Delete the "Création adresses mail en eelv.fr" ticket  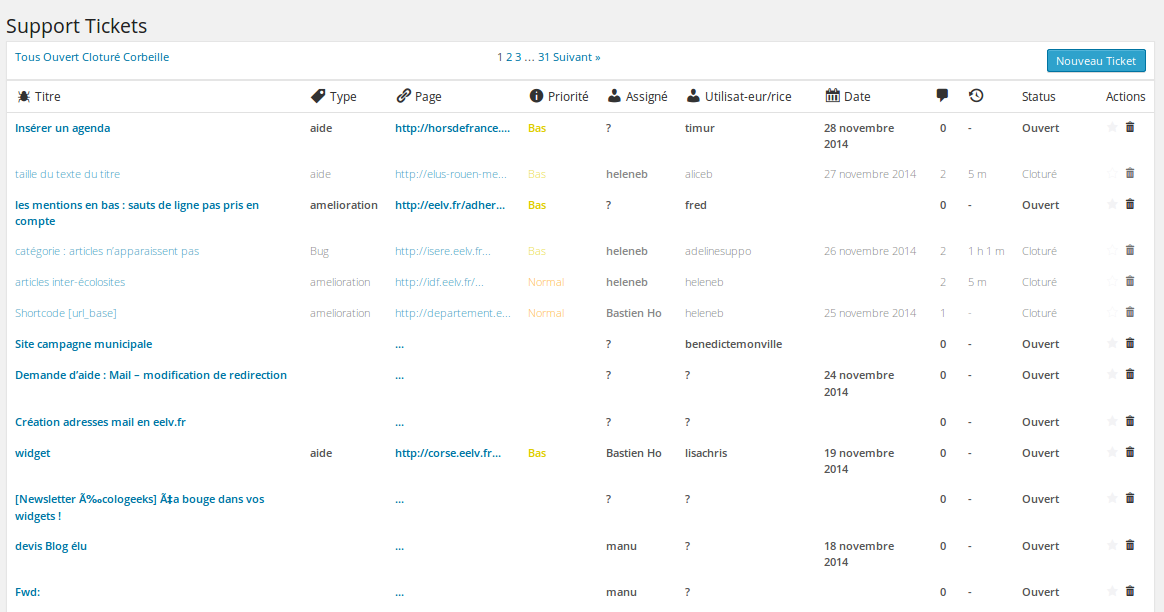point(1130,422)
